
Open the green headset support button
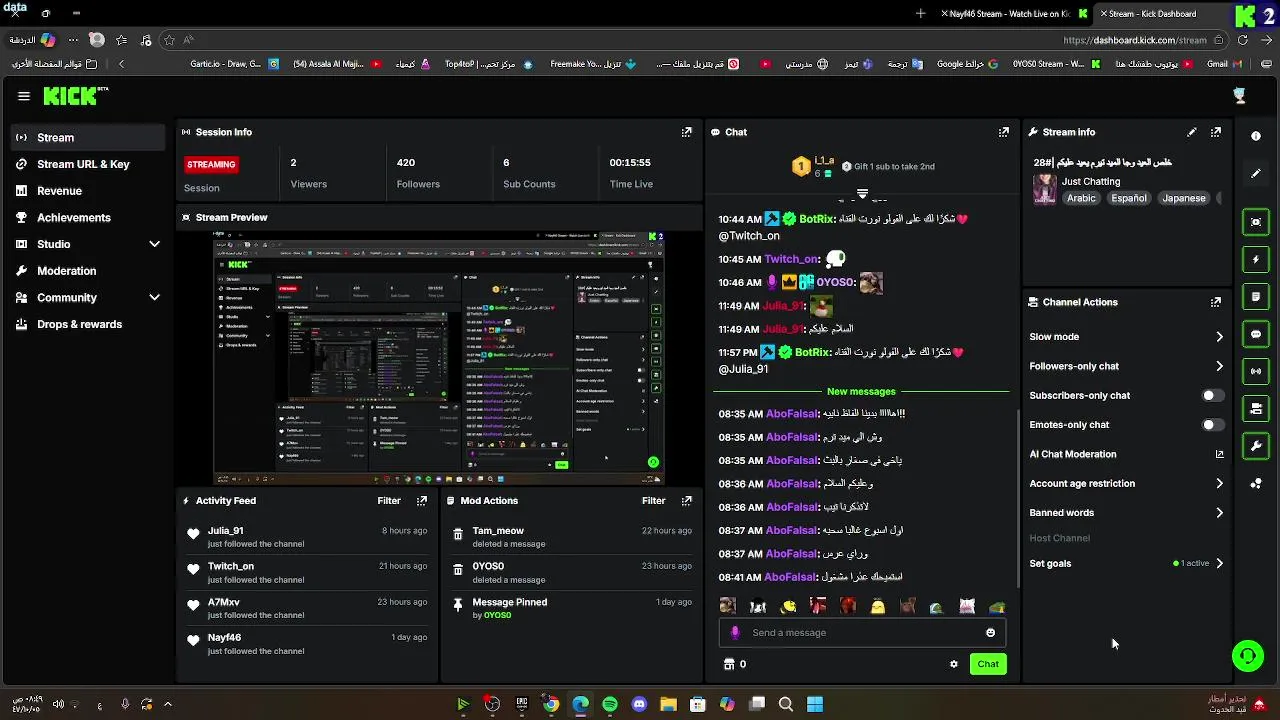(x=1247, y=656)
